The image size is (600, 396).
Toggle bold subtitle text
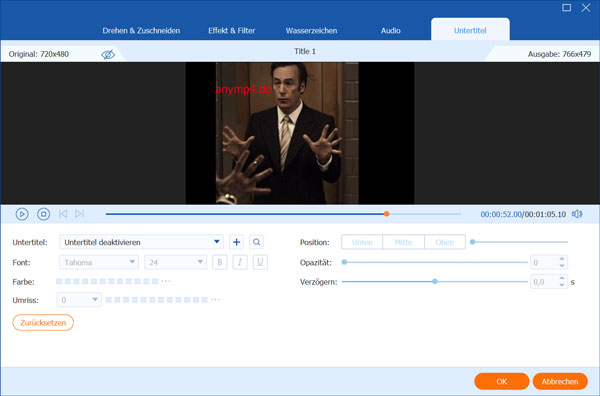(220, 262)
